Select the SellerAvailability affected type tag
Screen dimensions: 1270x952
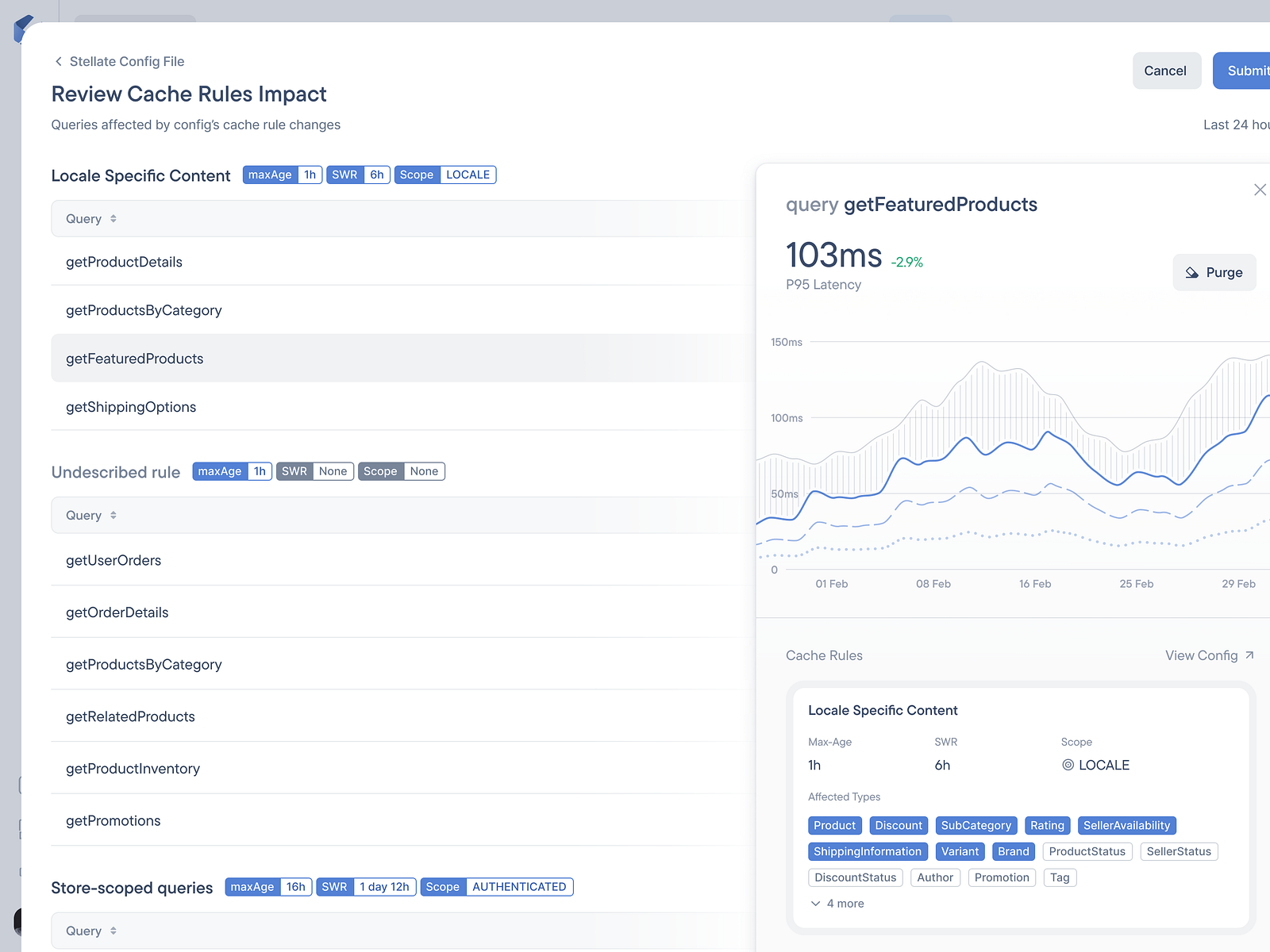(1126, 825)
